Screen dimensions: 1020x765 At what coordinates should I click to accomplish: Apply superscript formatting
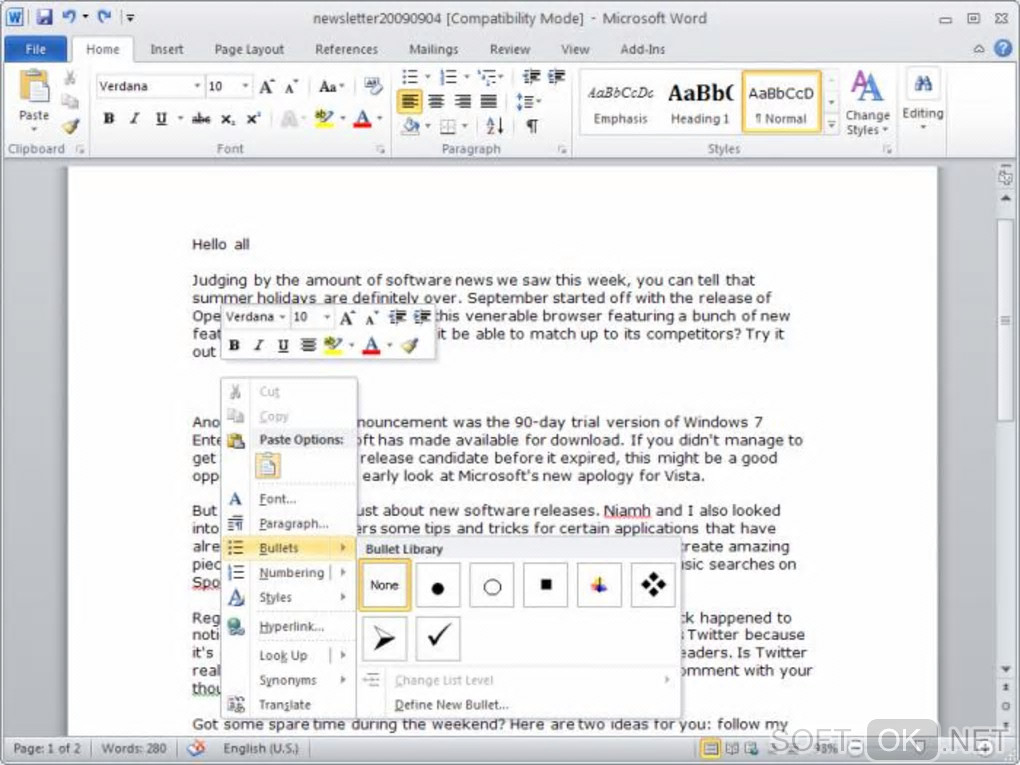(x=252, y=118)
